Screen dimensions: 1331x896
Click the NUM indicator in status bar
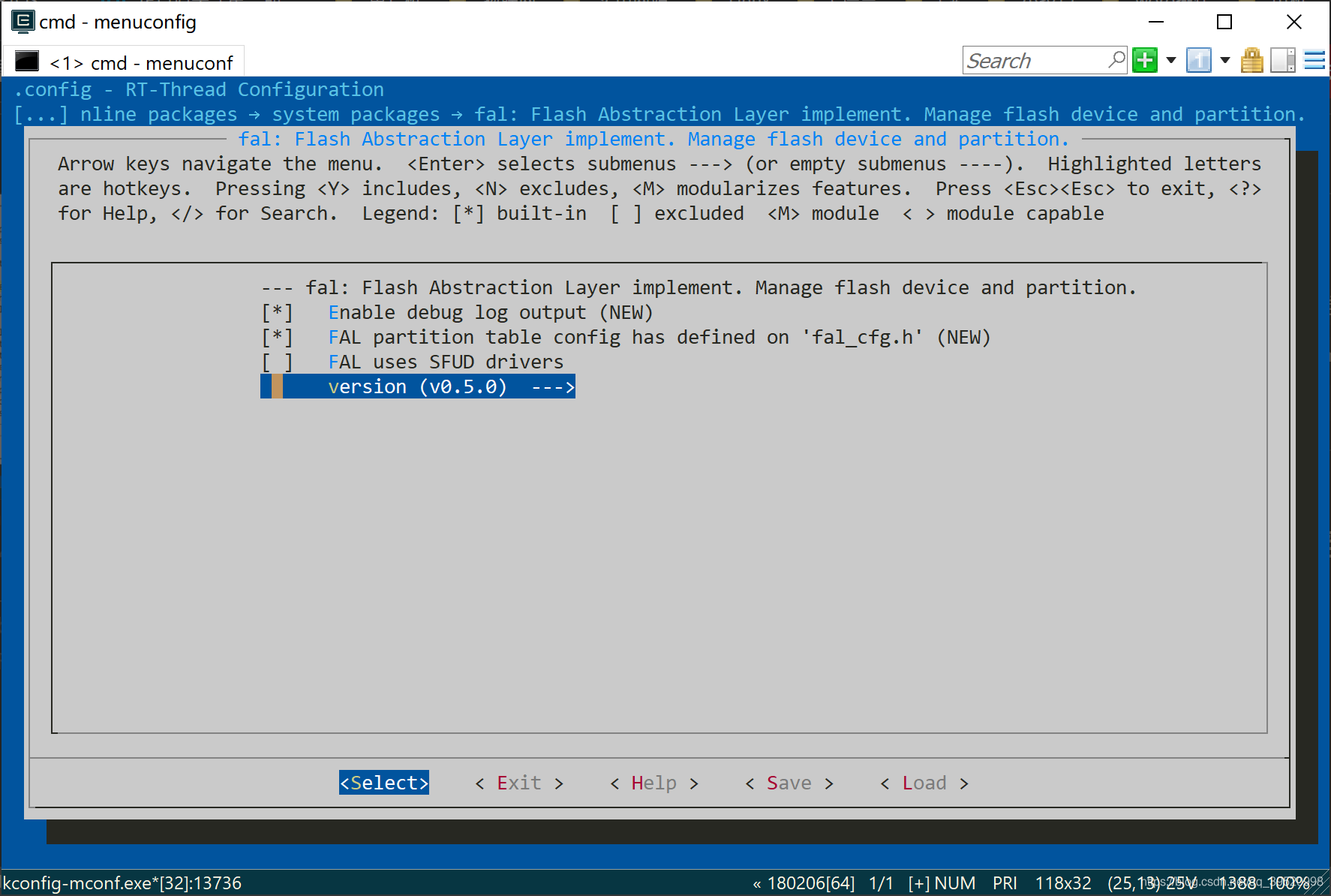coord(955,883)
